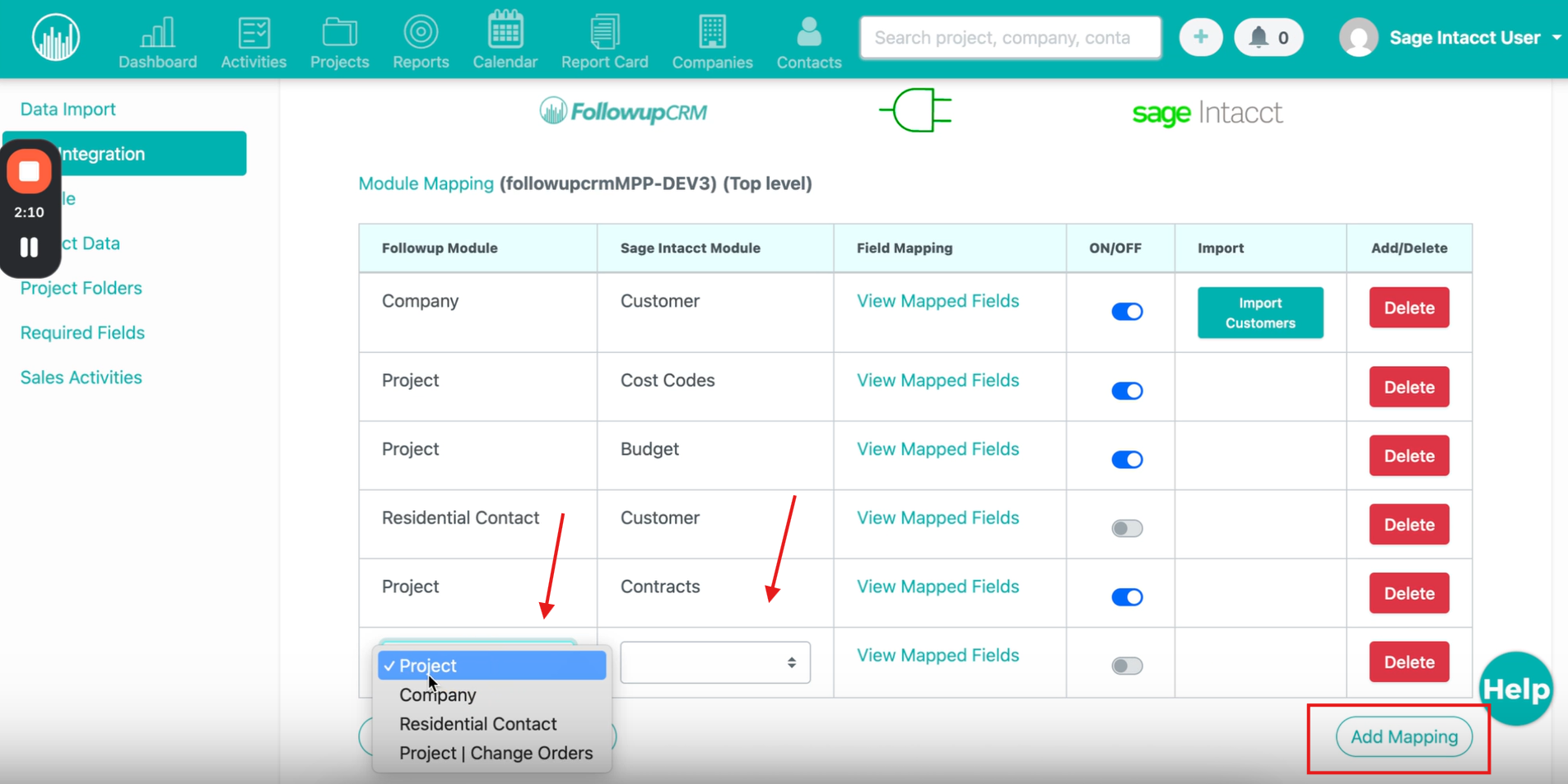This screenshot has height=784, width=1568.
Task: Open the Companies building icon
Action: pos(712,33)
